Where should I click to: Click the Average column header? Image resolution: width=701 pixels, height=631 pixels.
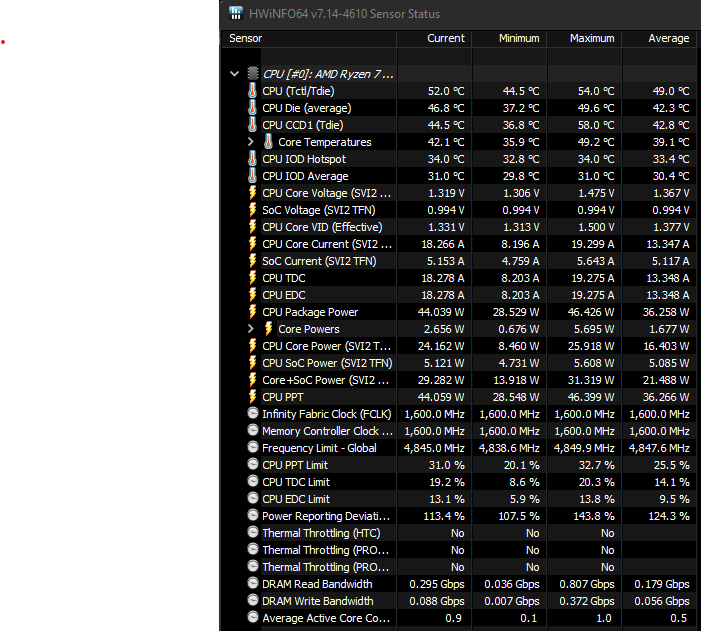[x=659, y=38]
